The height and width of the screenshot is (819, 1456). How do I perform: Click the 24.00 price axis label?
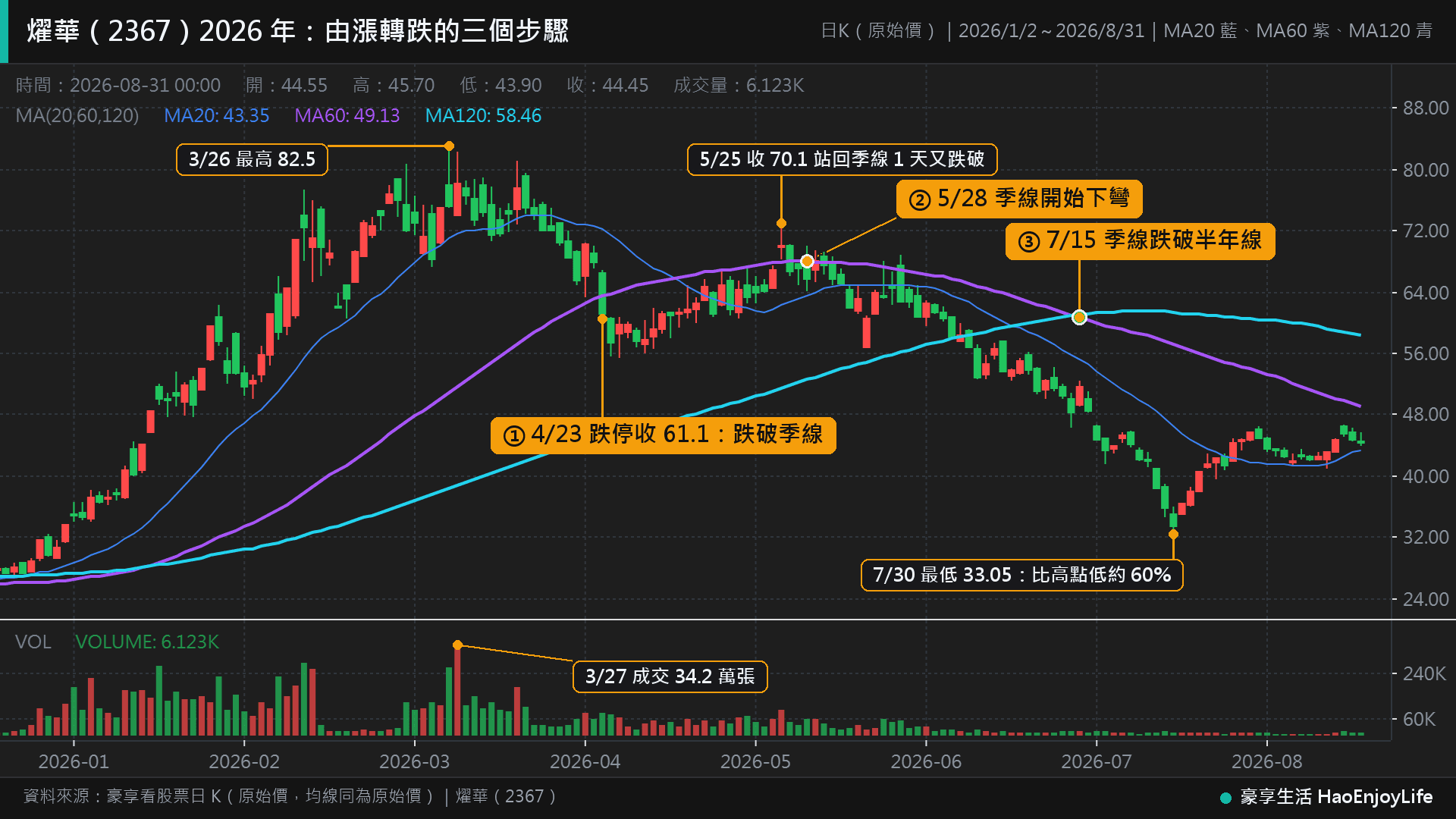pos(1426,600)
